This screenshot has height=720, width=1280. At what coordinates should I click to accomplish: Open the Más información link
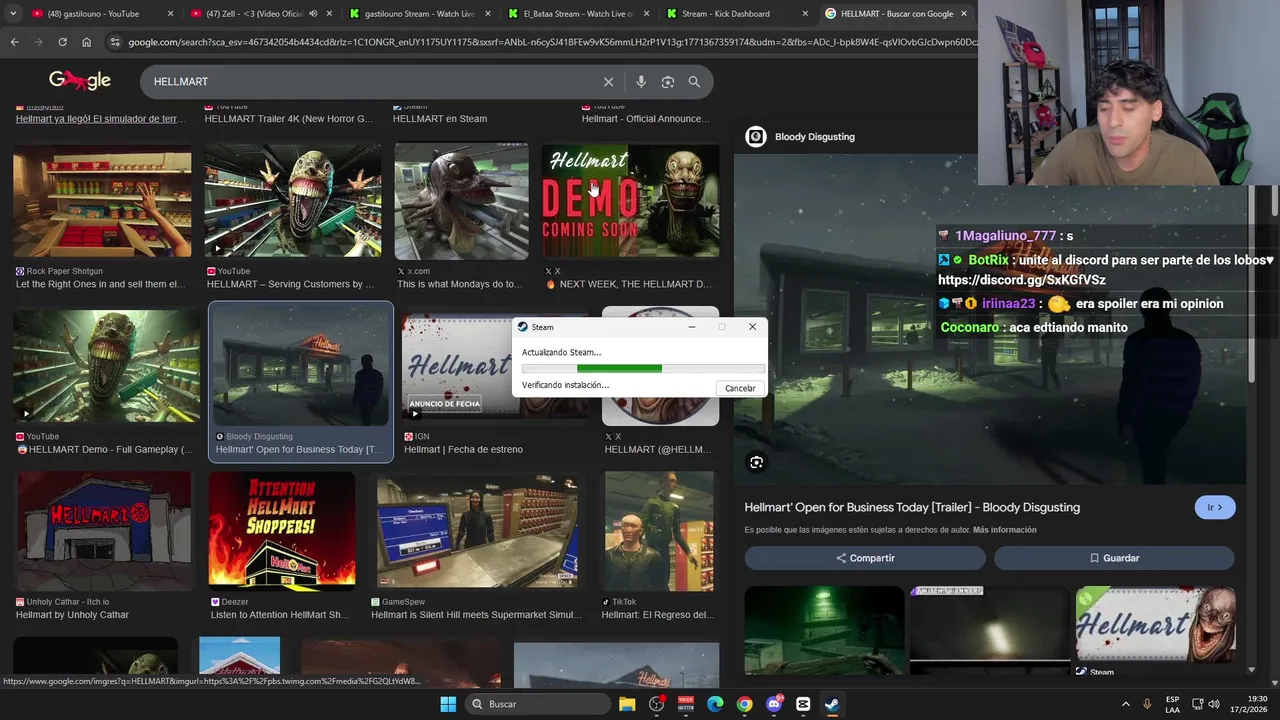pos(1004,530)
